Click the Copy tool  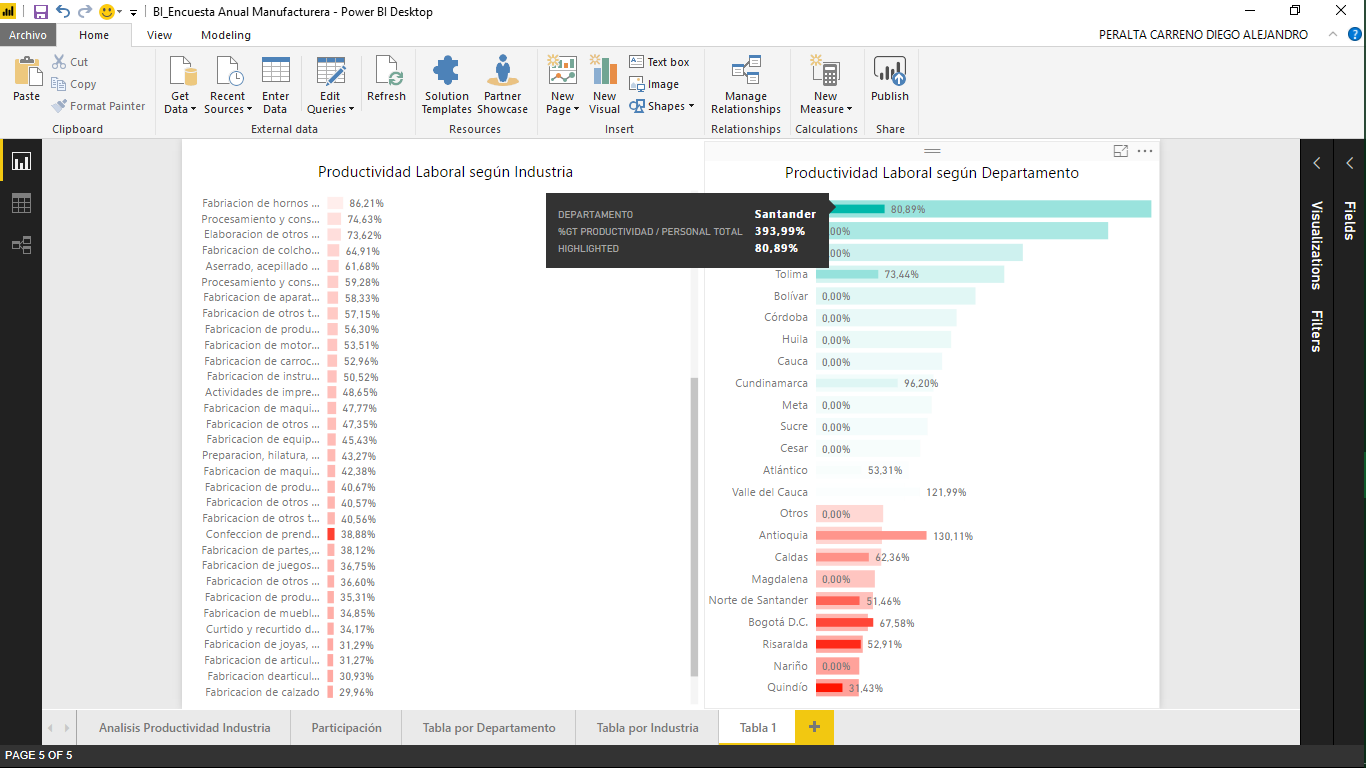click(75, 84)
